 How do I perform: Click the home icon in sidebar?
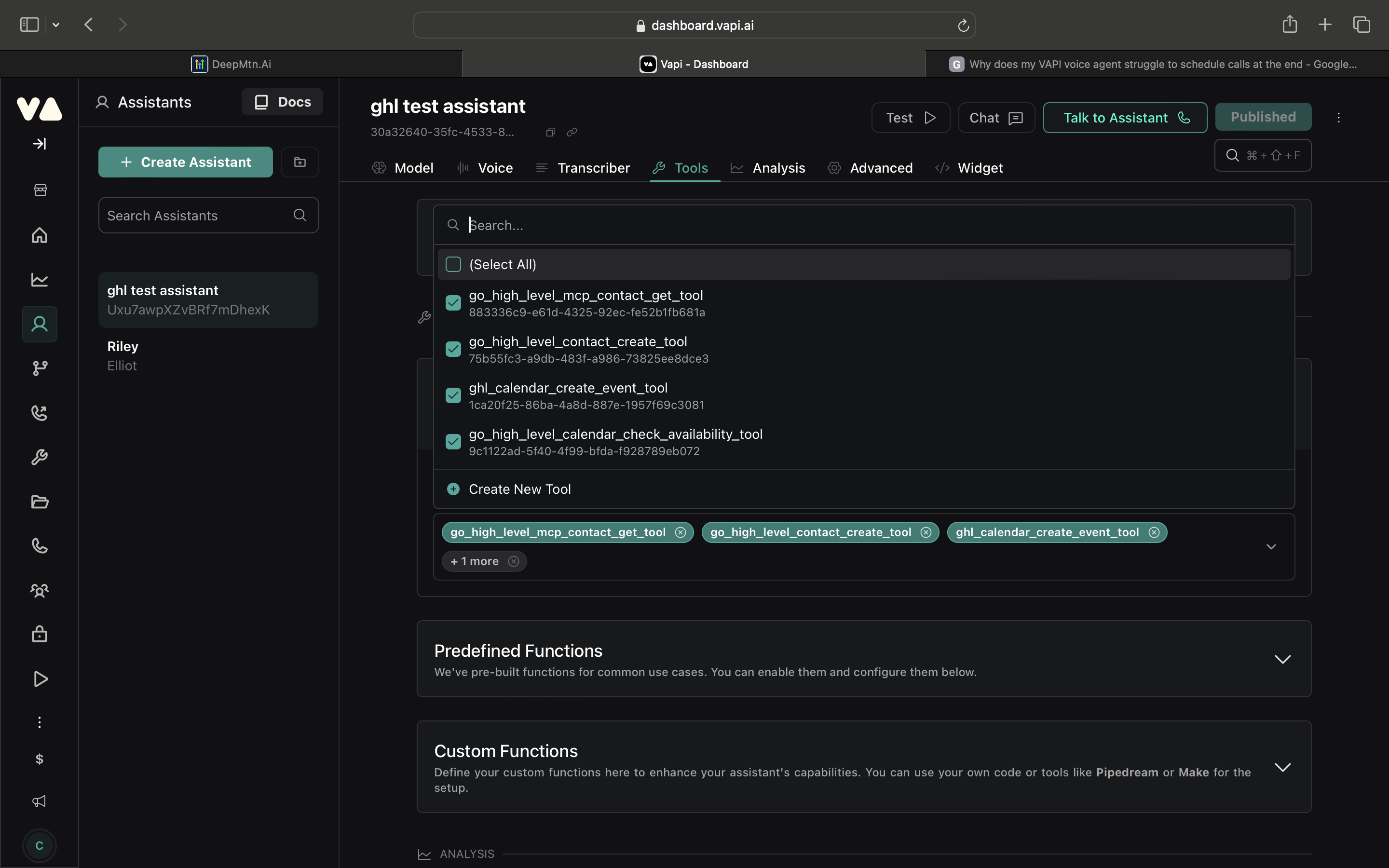click(x=40, y=235)
